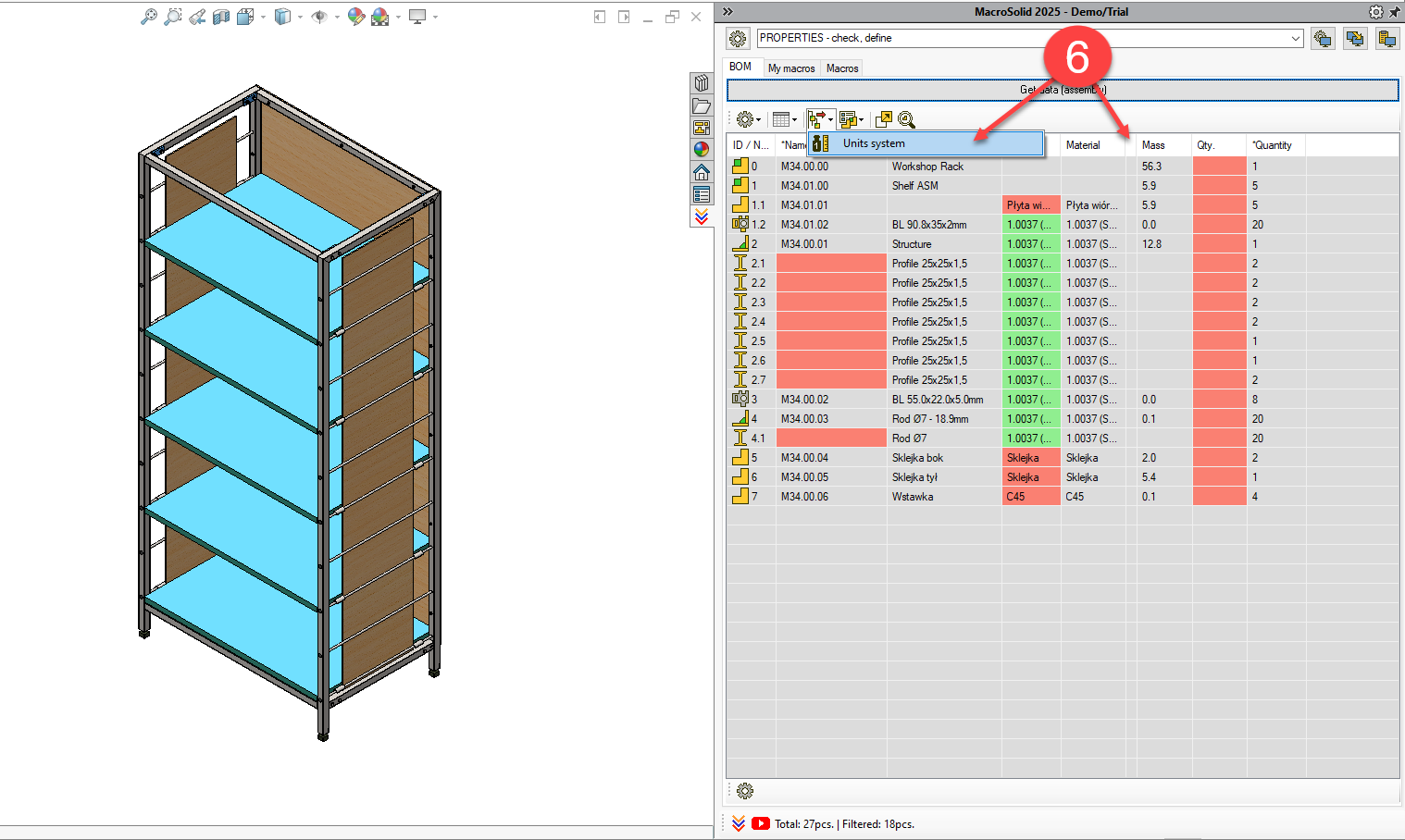
Task: Click the two-monitors arrow icon beside combo
Action: coord(1355,39)
